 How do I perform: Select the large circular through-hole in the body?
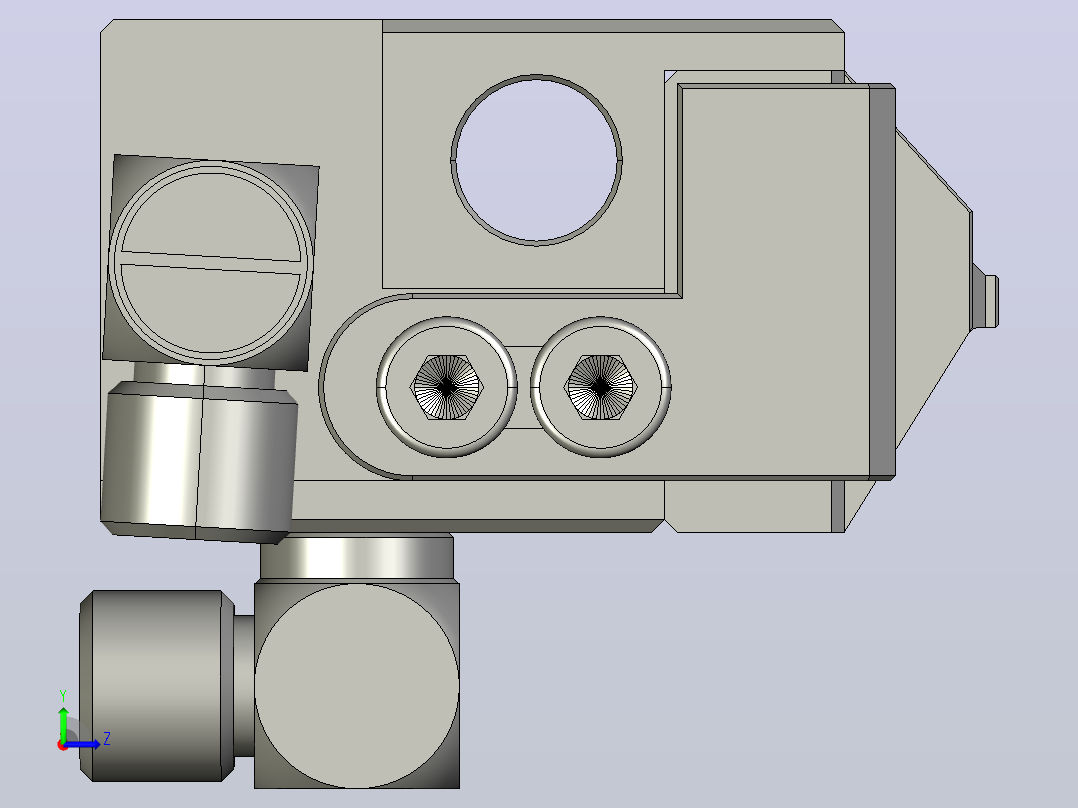536,160
